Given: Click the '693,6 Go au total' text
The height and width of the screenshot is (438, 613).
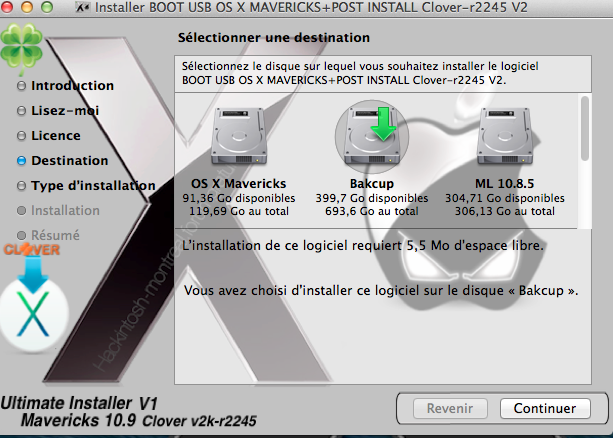Looking at the screenshot, I should (x=372, y=212).
